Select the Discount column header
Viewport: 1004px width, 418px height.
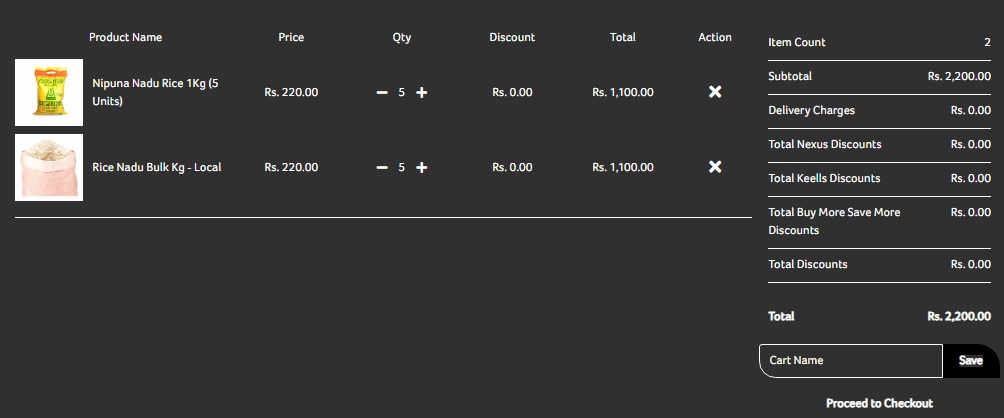(512, 37)
